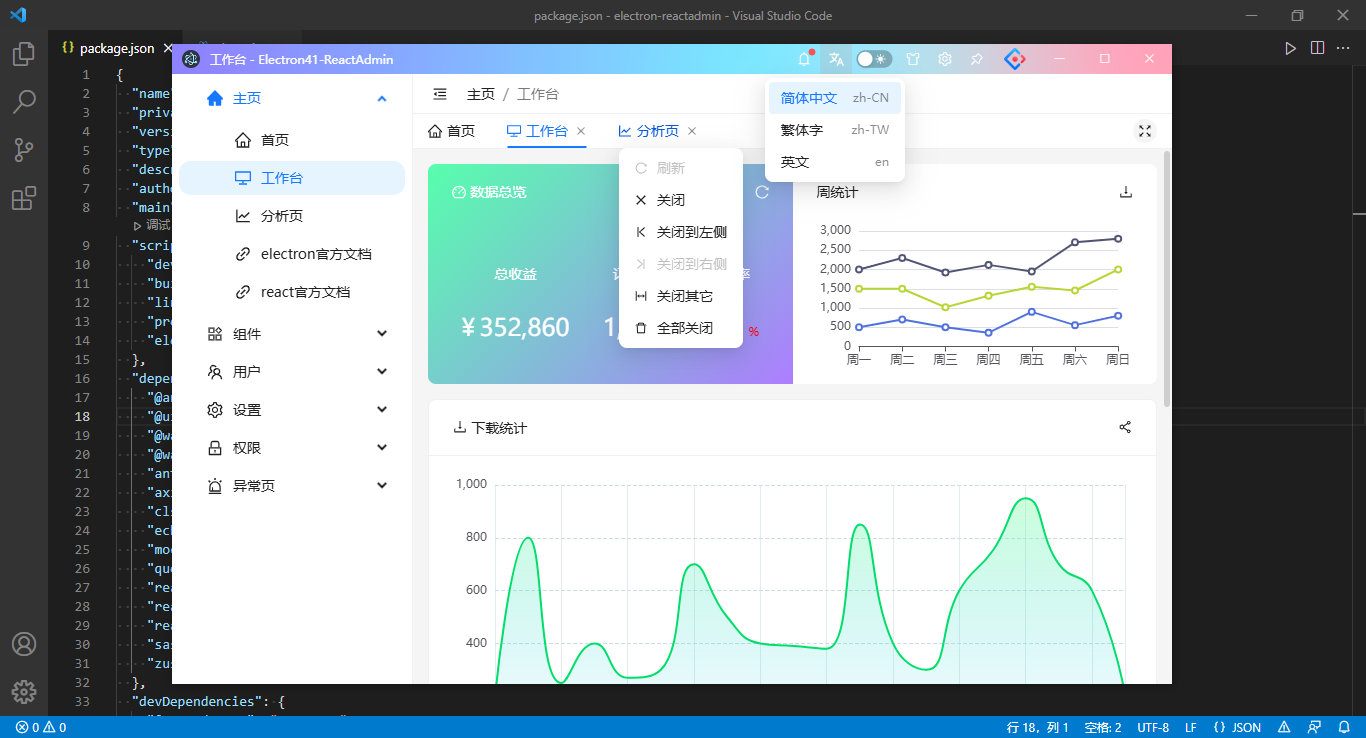Expand the 设置 sidebar menu
This screenshot has width=1366, height=738.
(292, 410)
